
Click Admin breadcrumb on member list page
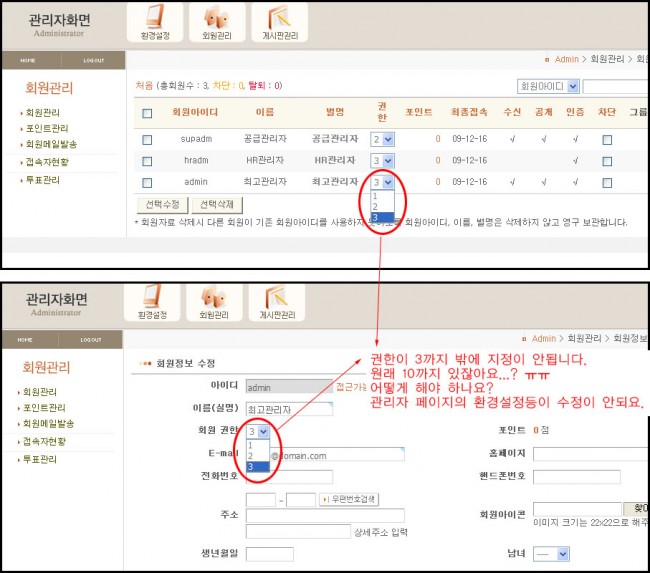566,59
